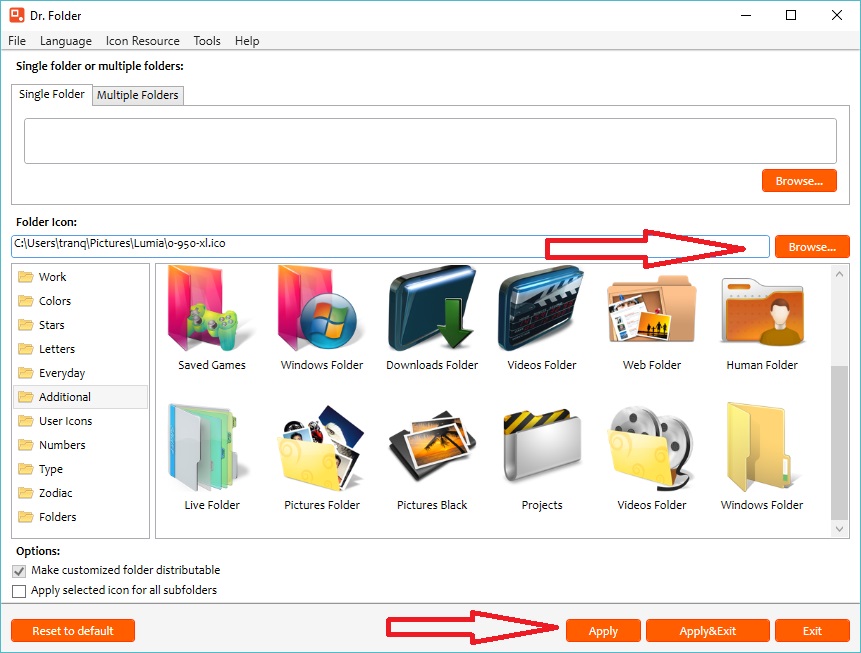Click the Apply&Exit button
The height and width of the screenshot is (653, 861).
coord(707,631)
